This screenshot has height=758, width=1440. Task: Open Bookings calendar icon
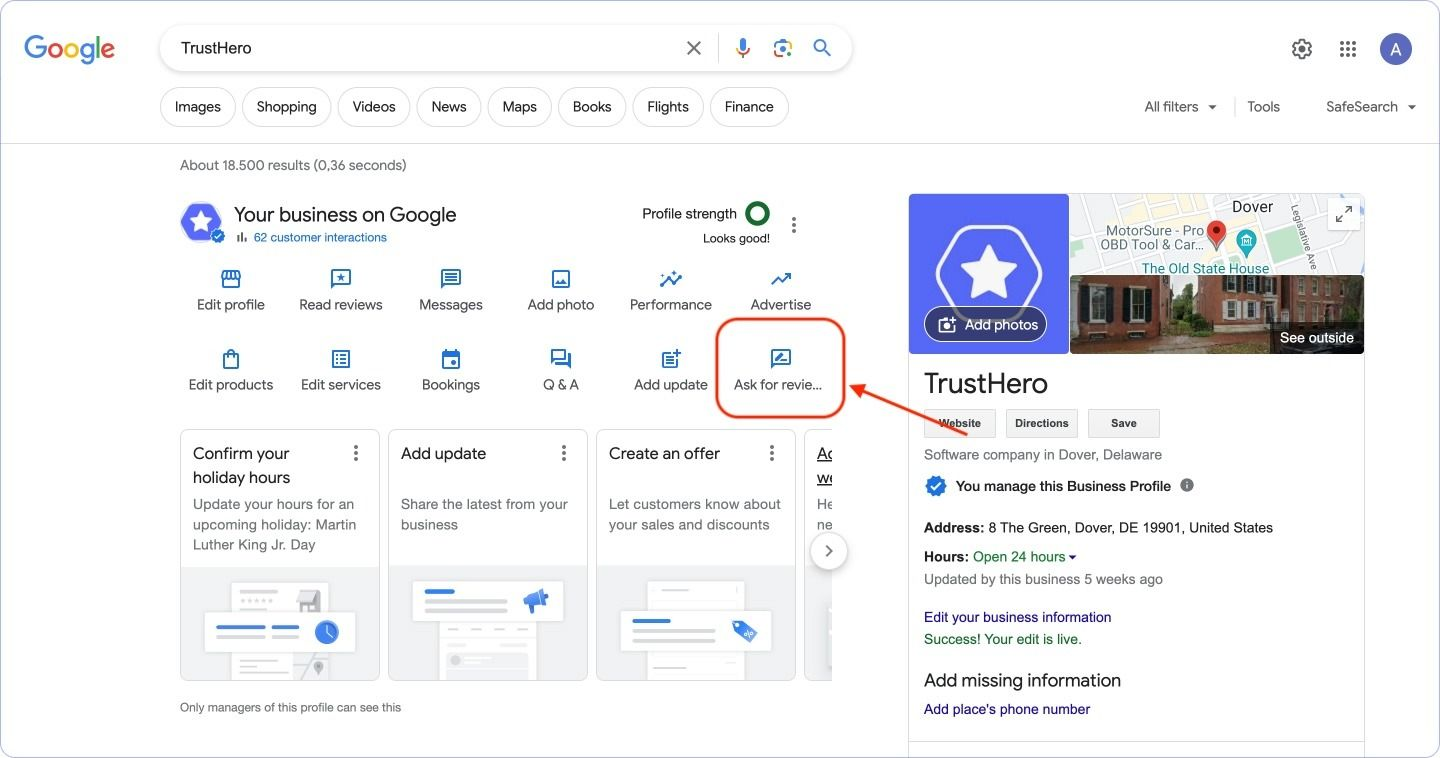click(451, 360)
